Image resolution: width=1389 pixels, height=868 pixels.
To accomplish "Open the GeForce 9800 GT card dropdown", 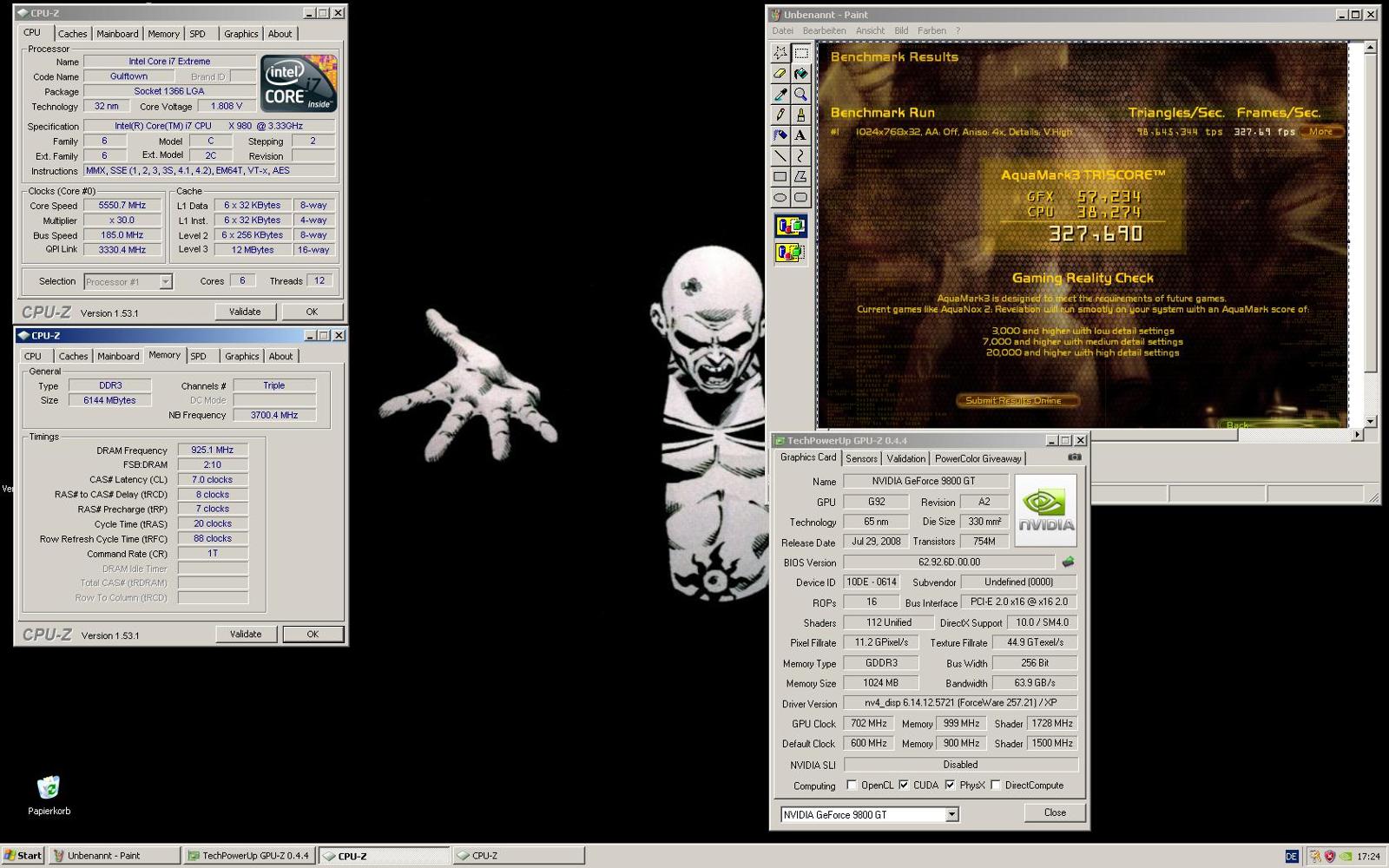I will [951, 814].
